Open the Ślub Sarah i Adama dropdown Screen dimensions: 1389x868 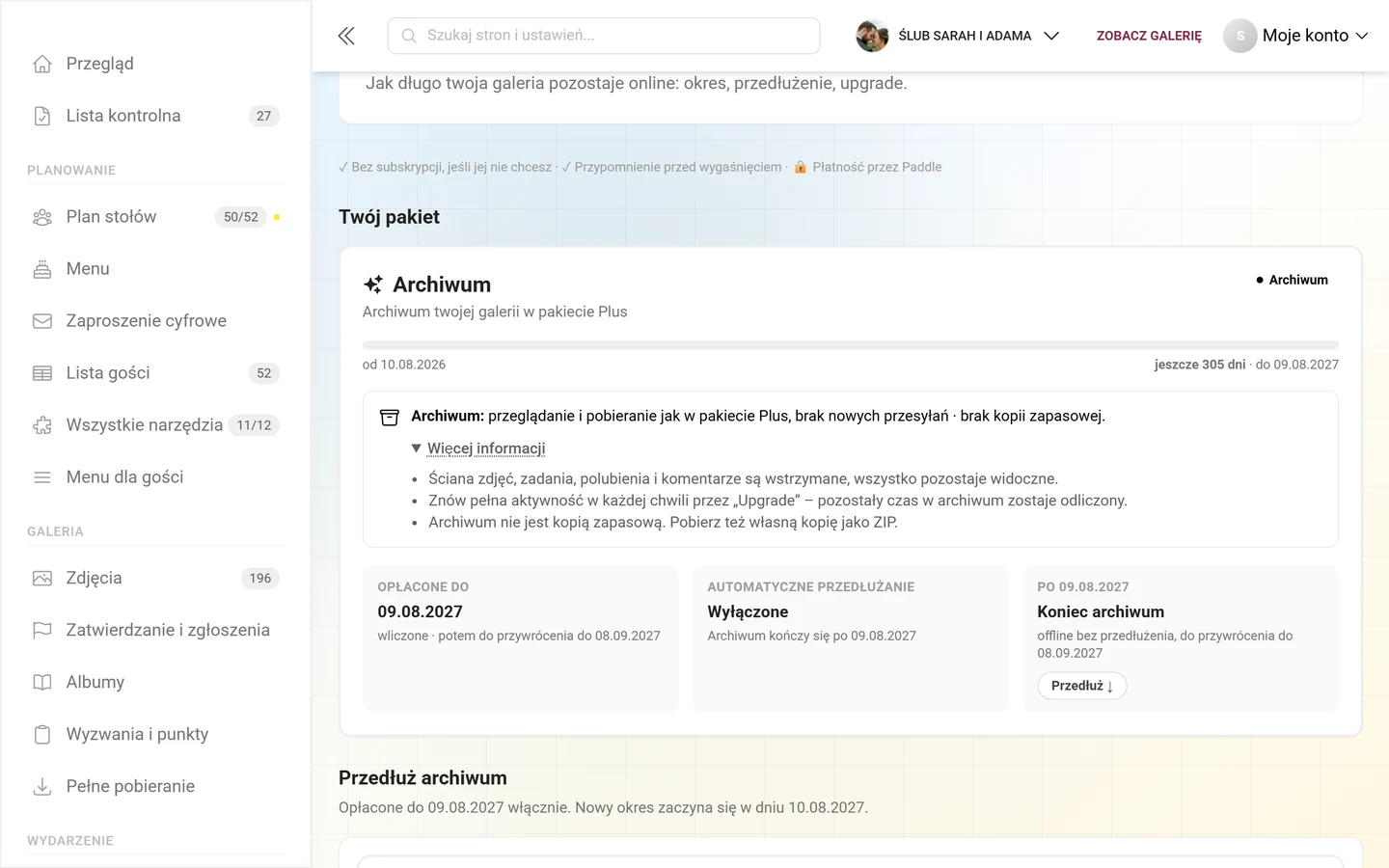coord(958,36)
